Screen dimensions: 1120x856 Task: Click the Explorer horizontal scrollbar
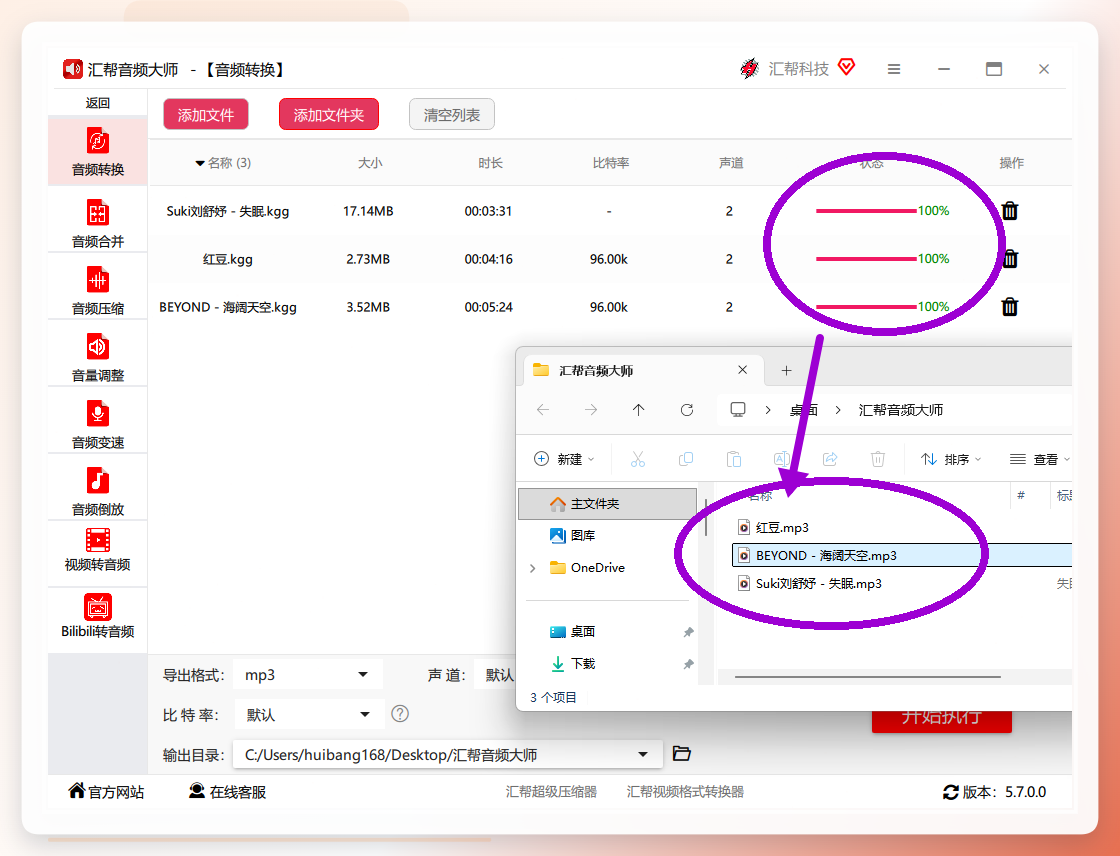point(867,676)
